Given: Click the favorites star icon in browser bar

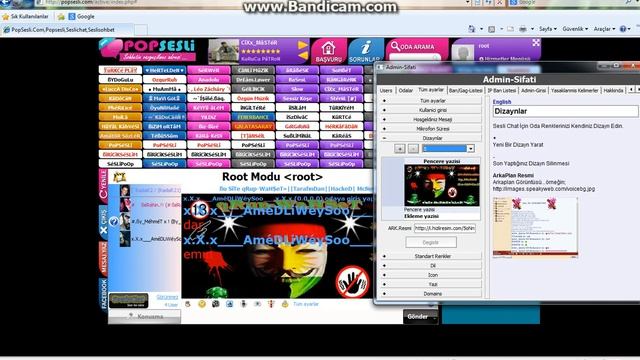Looking at the screenshot, I should pyautogui.click(x=6, y=17).
